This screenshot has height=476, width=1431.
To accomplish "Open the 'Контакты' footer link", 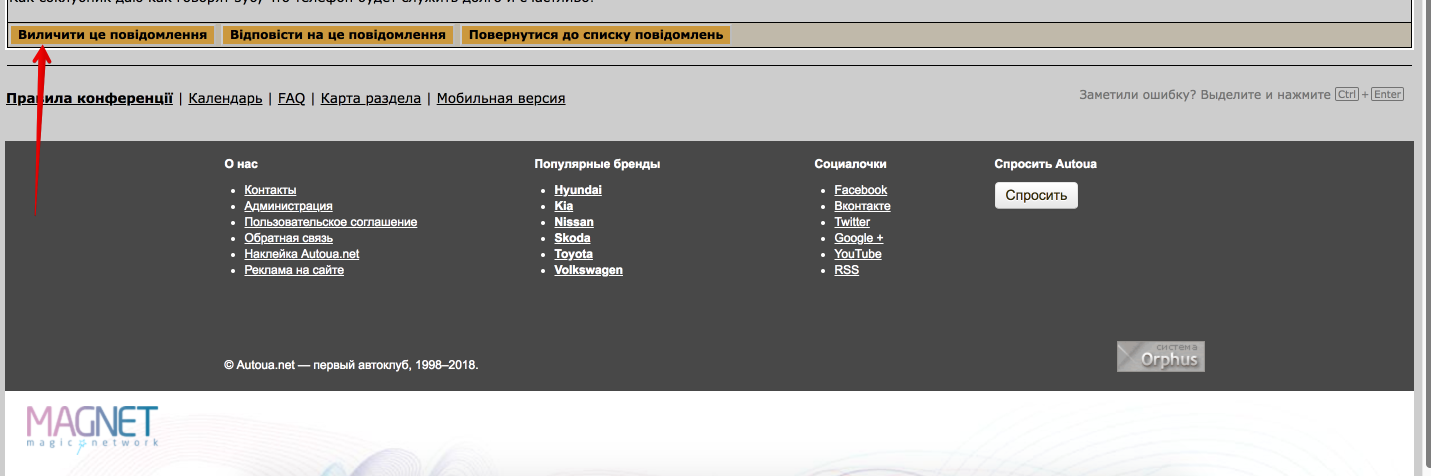I will [x=270, y=190].
